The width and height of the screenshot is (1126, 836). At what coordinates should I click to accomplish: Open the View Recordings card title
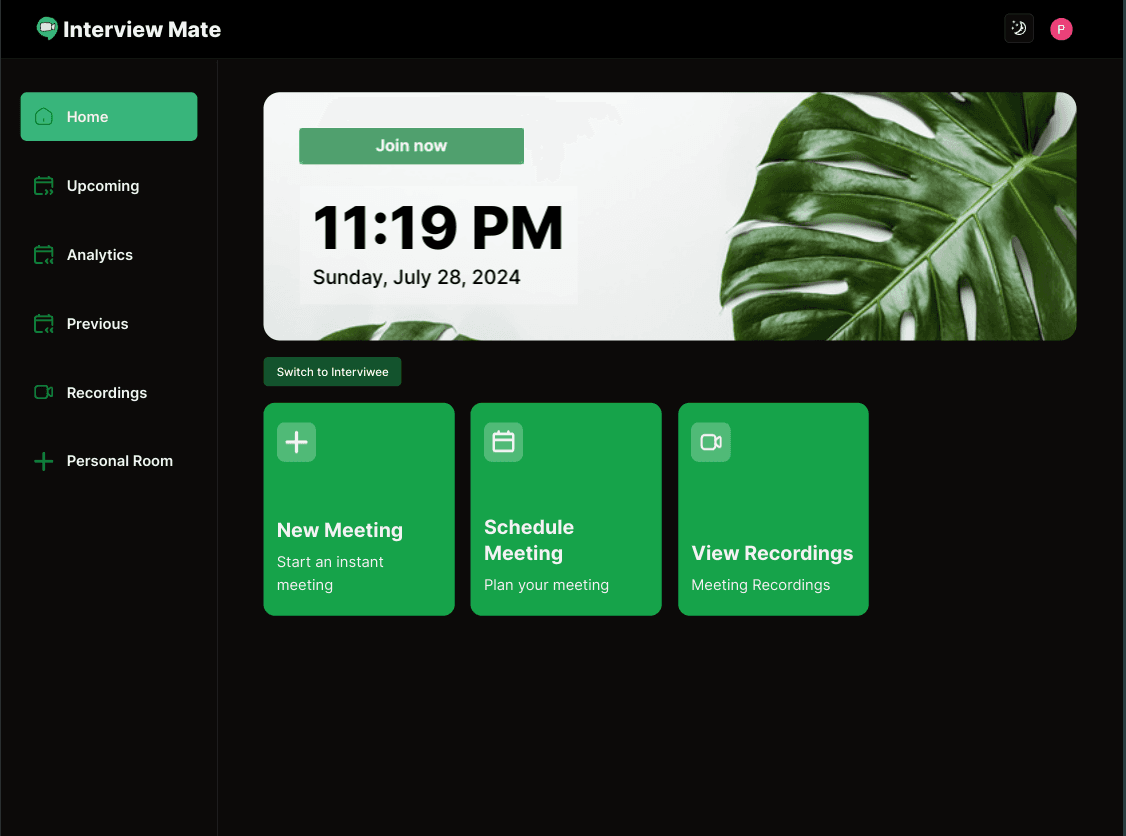pos(772,553)
